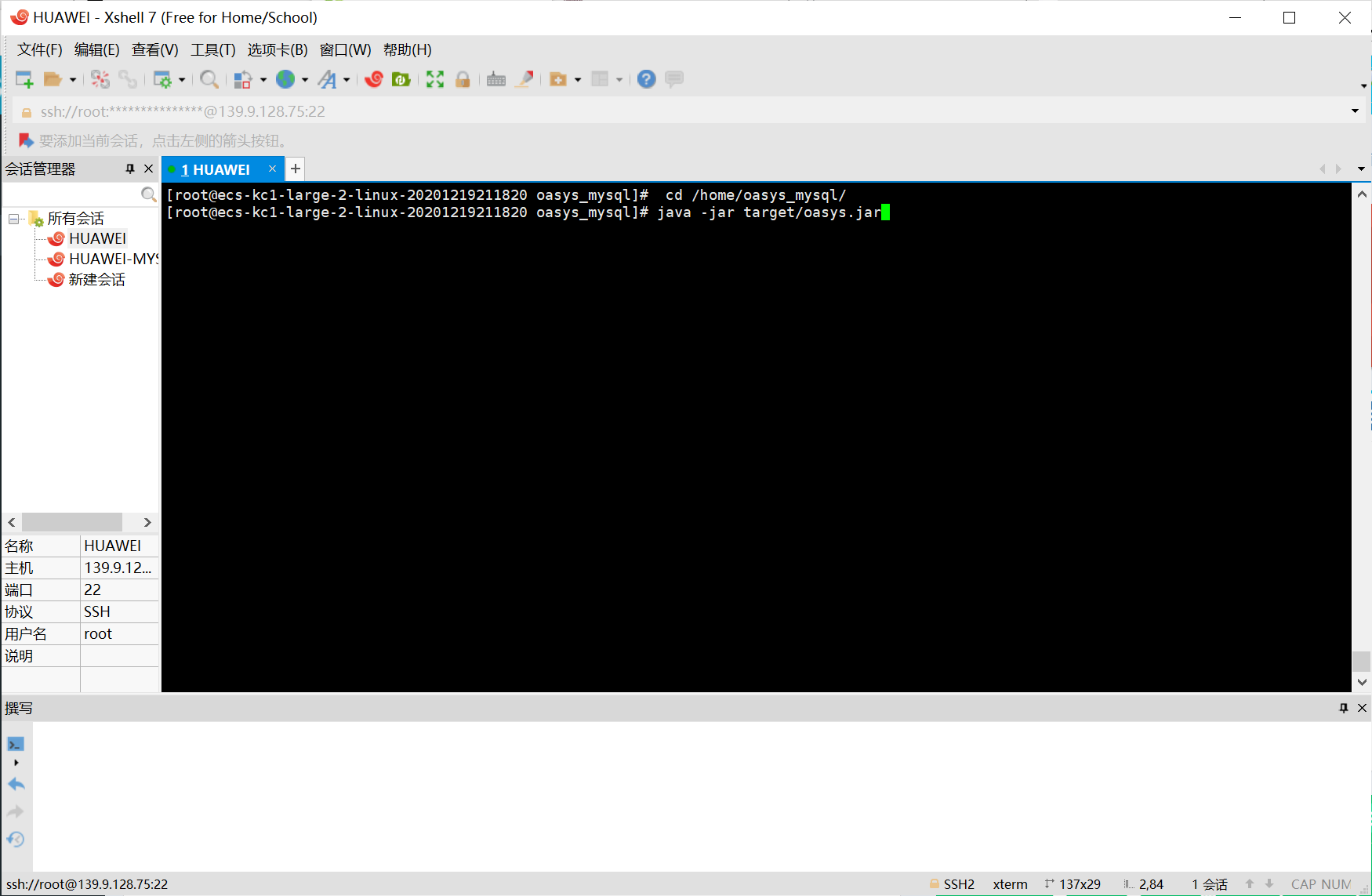Expand the address bar history dropdown

(x=1355, y=111)
